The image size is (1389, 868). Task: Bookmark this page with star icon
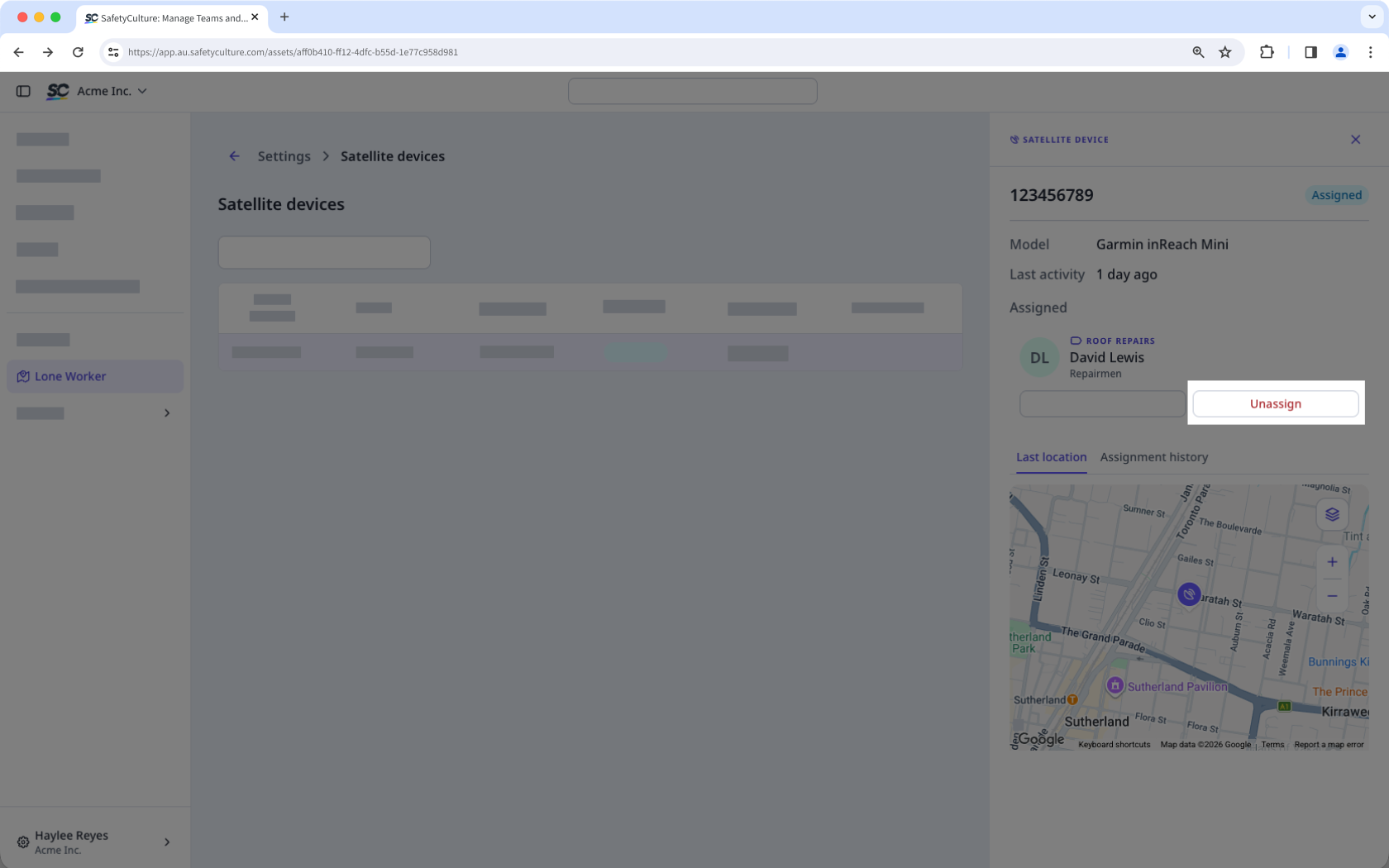[x=1225, y=52]
